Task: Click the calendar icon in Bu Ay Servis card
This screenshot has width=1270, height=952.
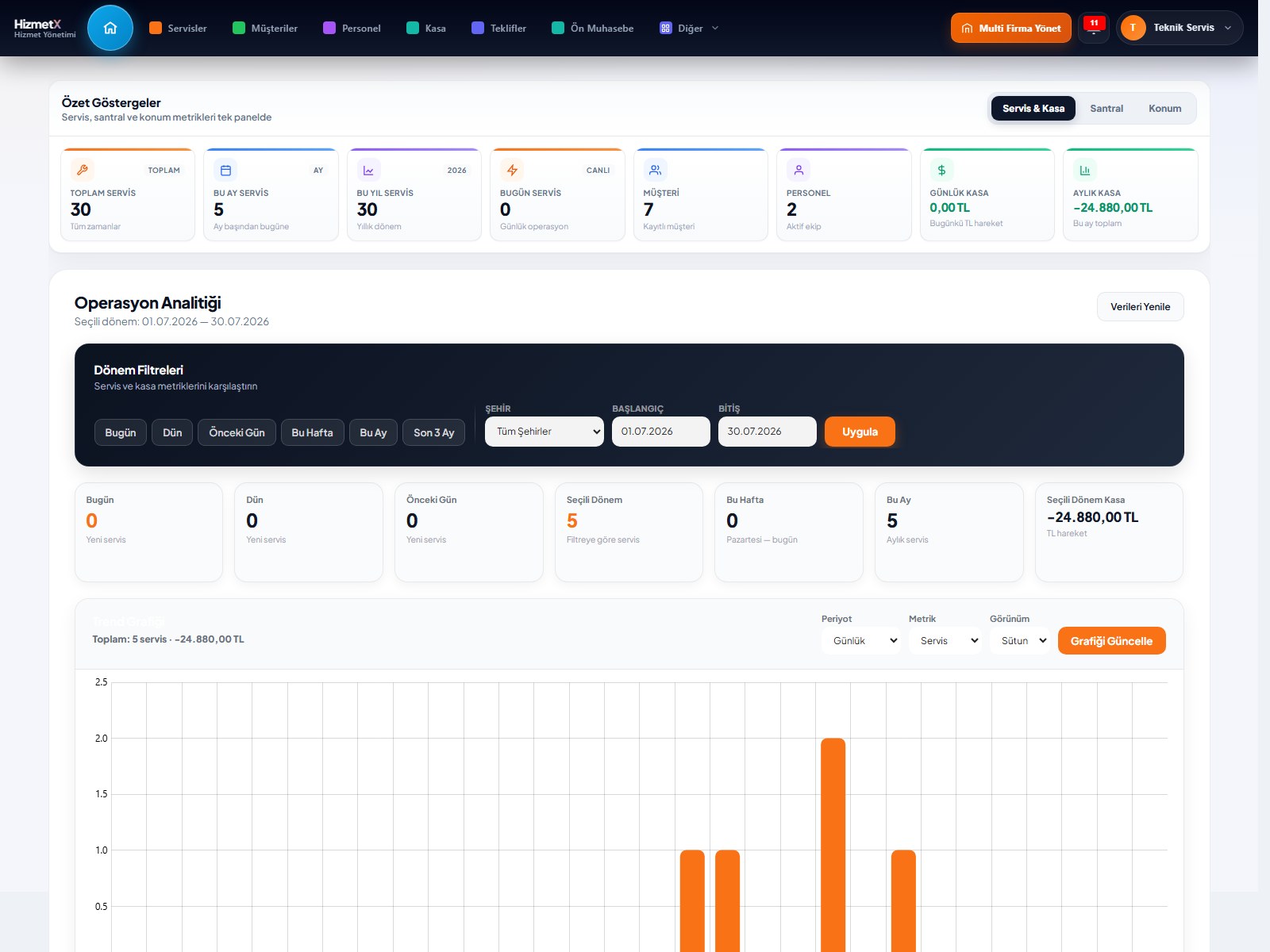Action: 225,170
